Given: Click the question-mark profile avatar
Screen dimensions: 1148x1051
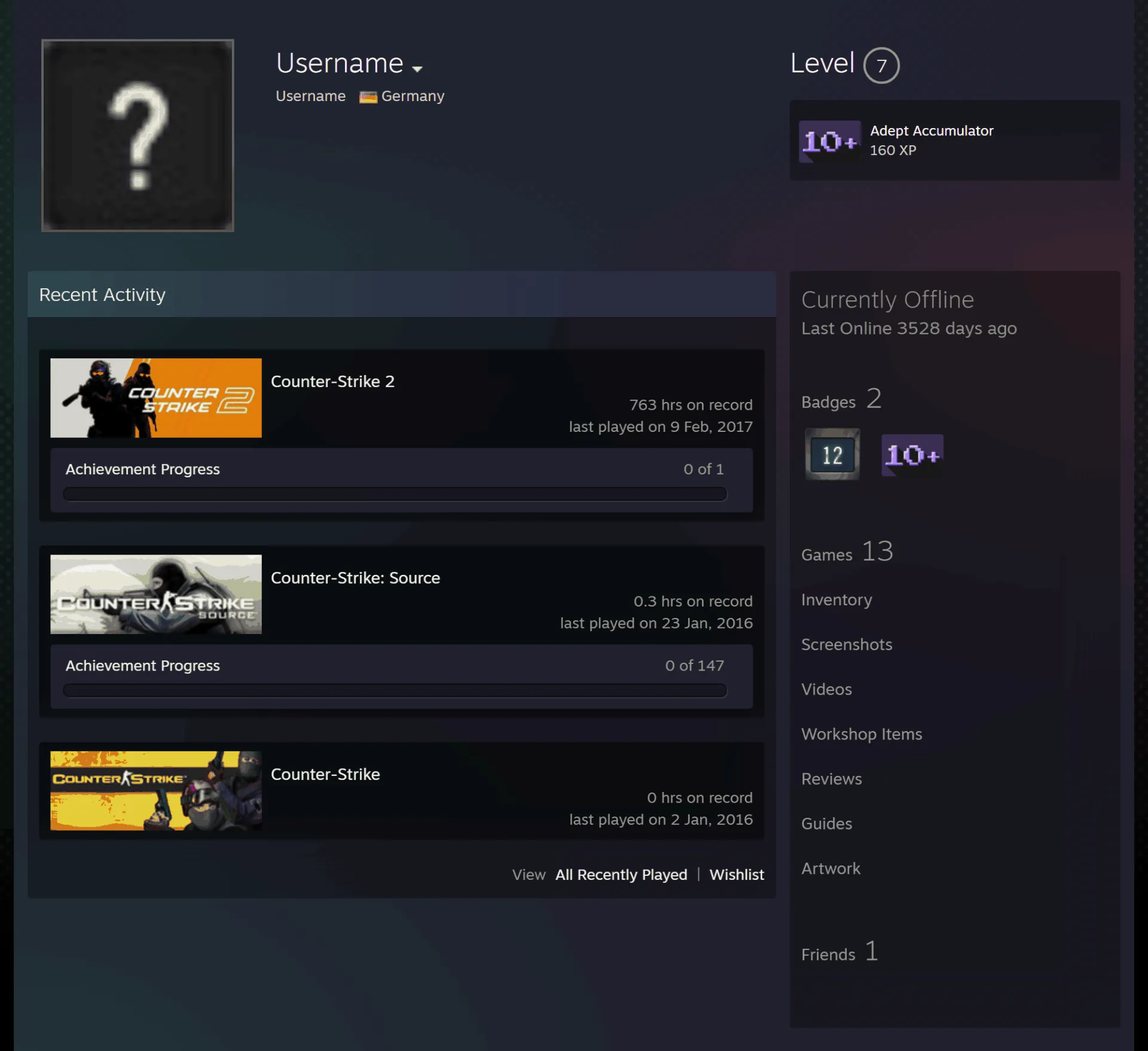Looking at the screenshot, I should click(138, 135).
